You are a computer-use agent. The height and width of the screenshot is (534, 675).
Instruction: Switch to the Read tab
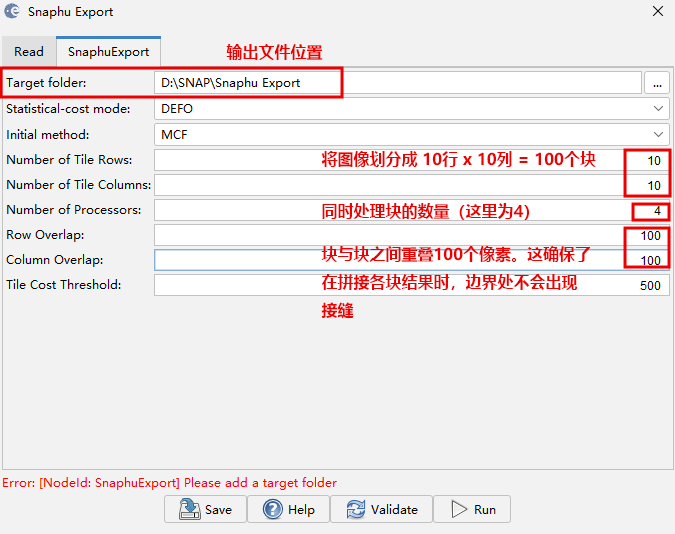point(29,52)
